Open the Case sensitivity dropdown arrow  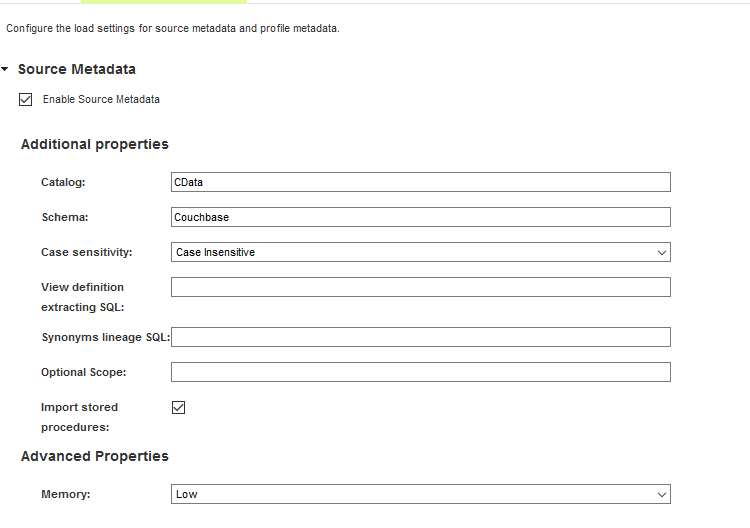tap(661, 253)
